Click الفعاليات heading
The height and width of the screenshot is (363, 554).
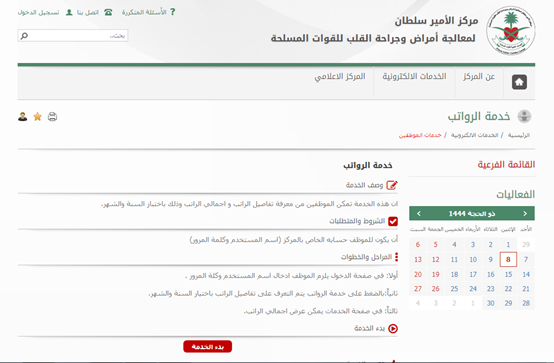coord(515,194)
